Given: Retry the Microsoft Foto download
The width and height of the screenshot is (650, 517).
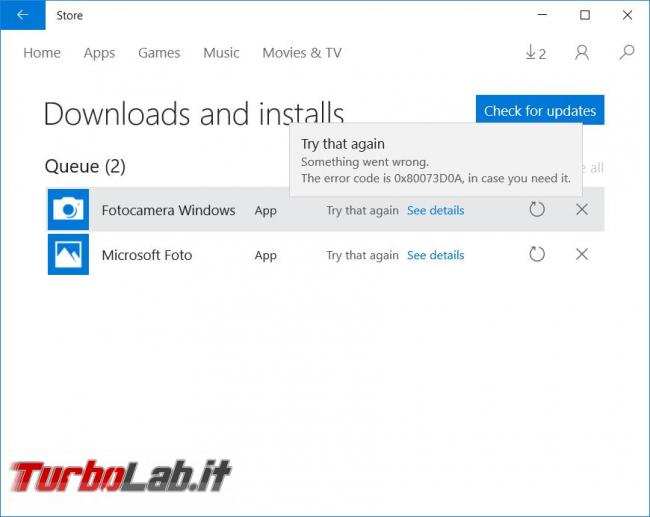Looking at the screenshot, I should [x=537, y=254].
